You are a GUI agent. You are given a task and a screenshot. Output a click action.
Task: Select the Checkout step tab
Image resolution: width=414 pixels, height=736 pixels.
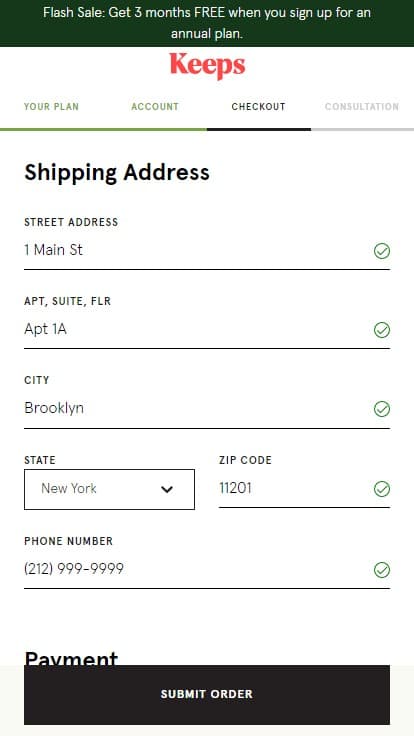pos(258,107)
